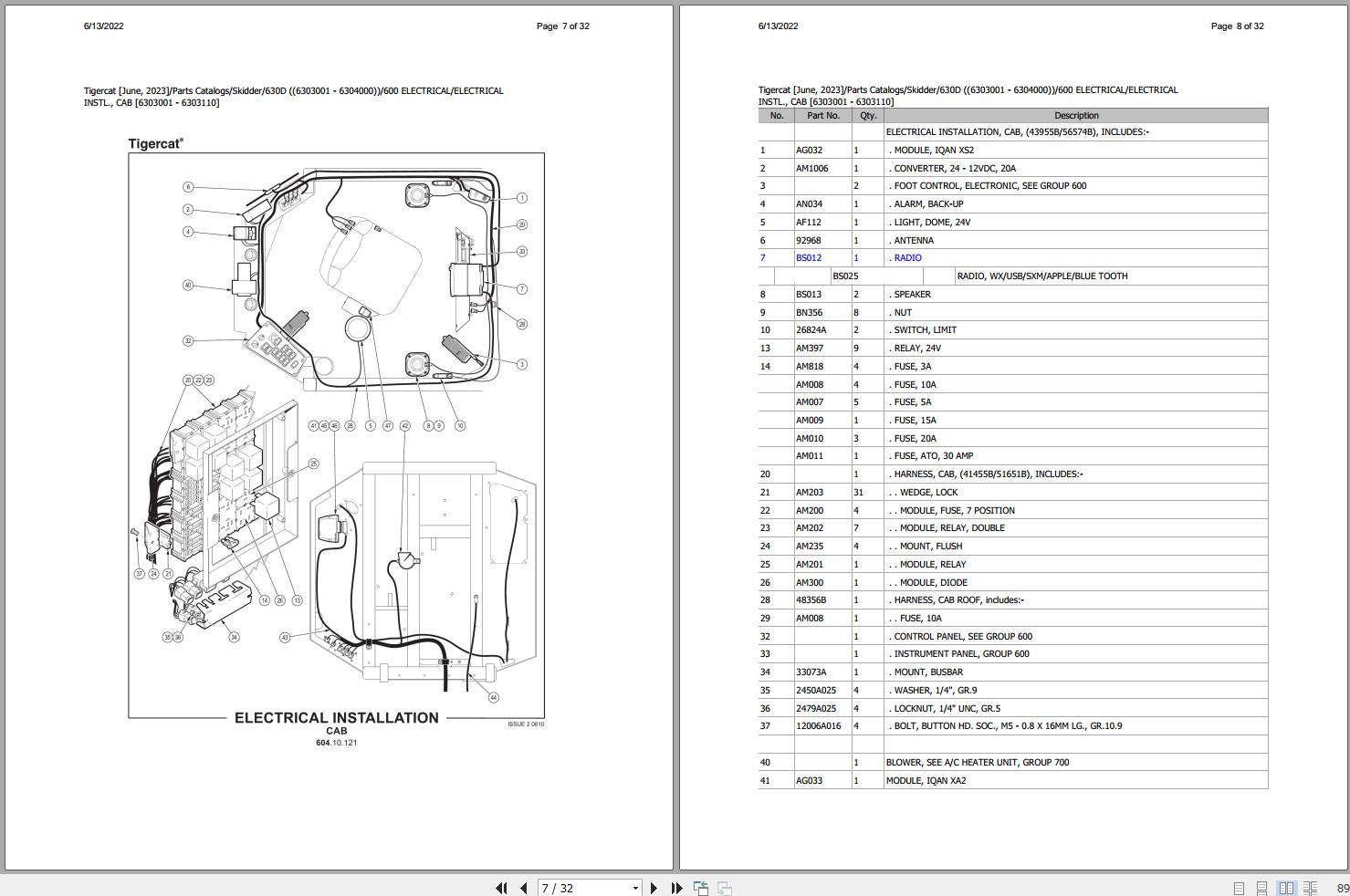This screenshot has width=1350, height=896.
Task: Click part number BS013
Action: (809, 295)
